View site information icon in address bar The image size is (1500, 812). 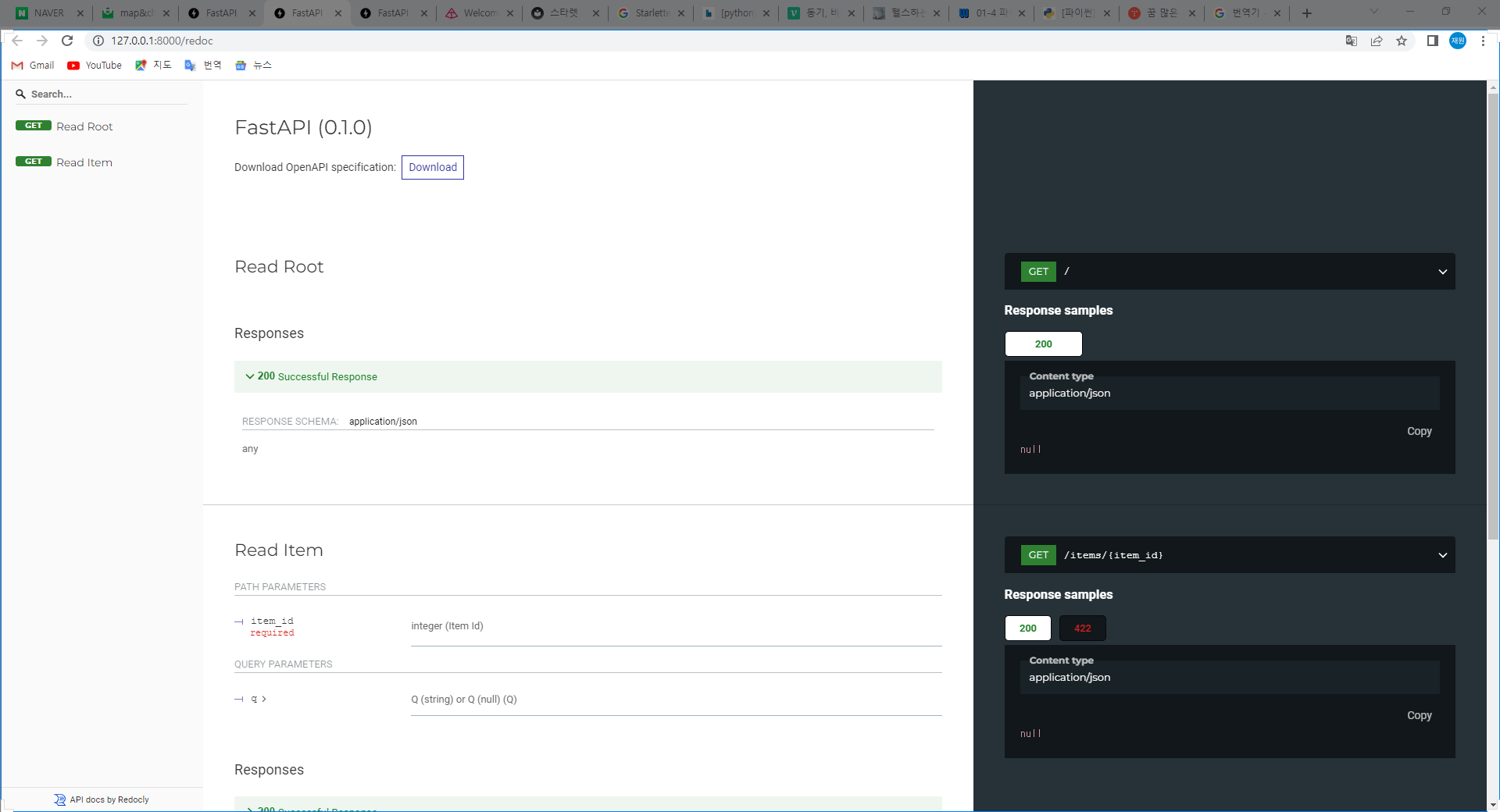pyautogui.click(x=98, y=41)
